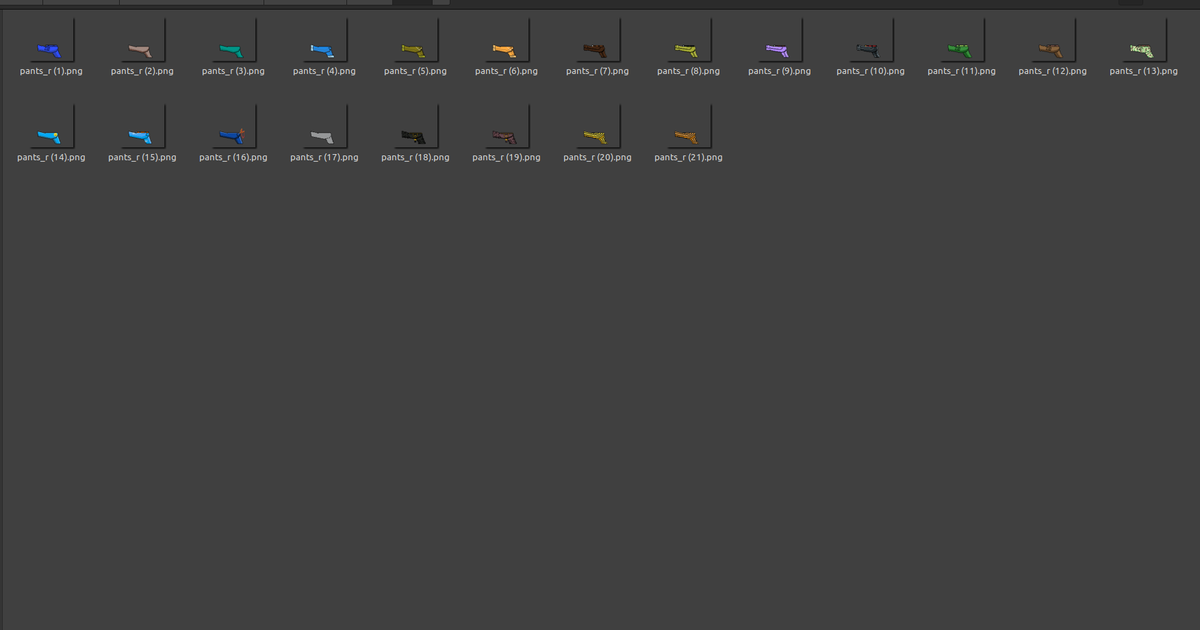Click the file name label pants_r (1).png
This screenshot has height=630, width=1200.
pyautogui.click(x=51, y=71)
